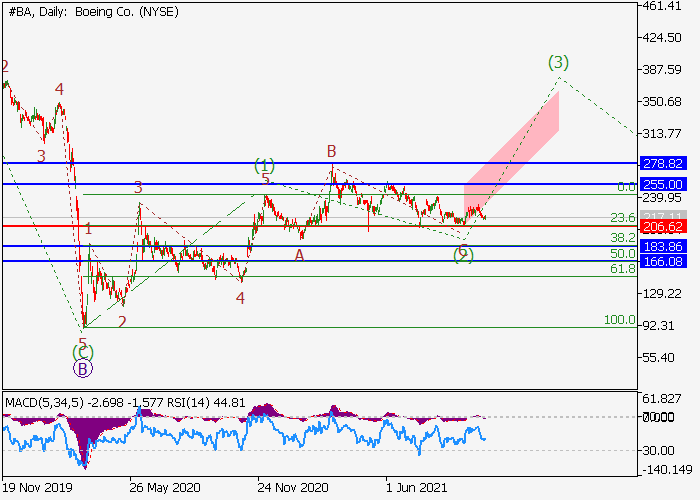Click the red A wave label
The height and width of the screenshot is (500, 700).
[x=299, y=255]
